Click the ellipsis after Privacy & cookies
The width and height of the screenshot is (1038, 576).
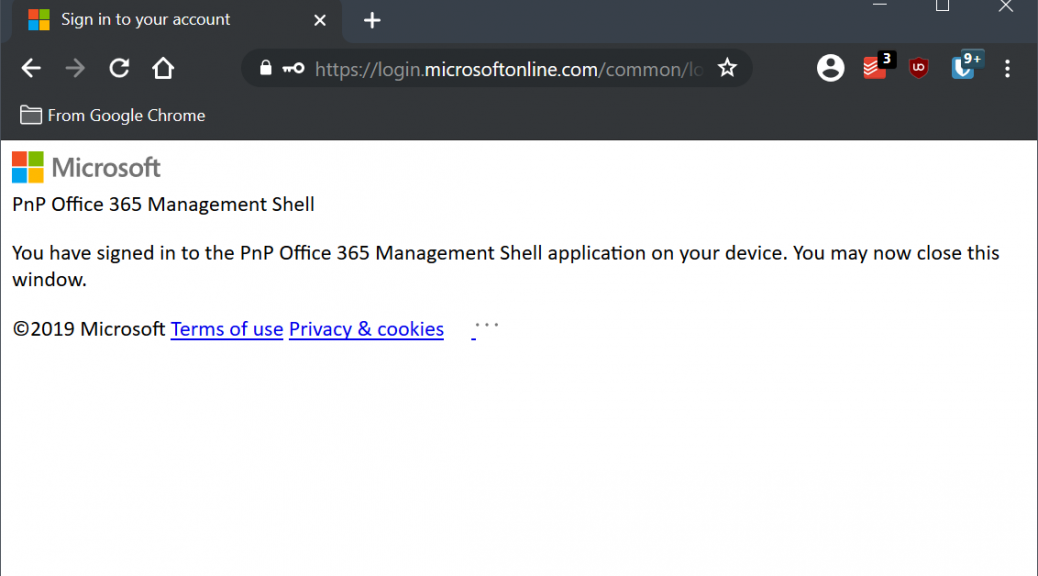(486, 326)
